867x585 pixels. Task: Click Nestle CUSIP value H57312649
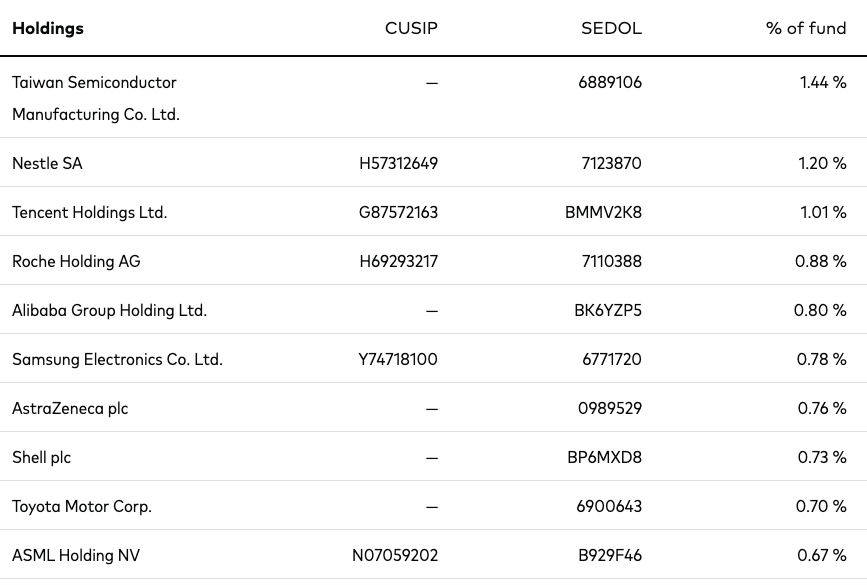pos(398,163)
